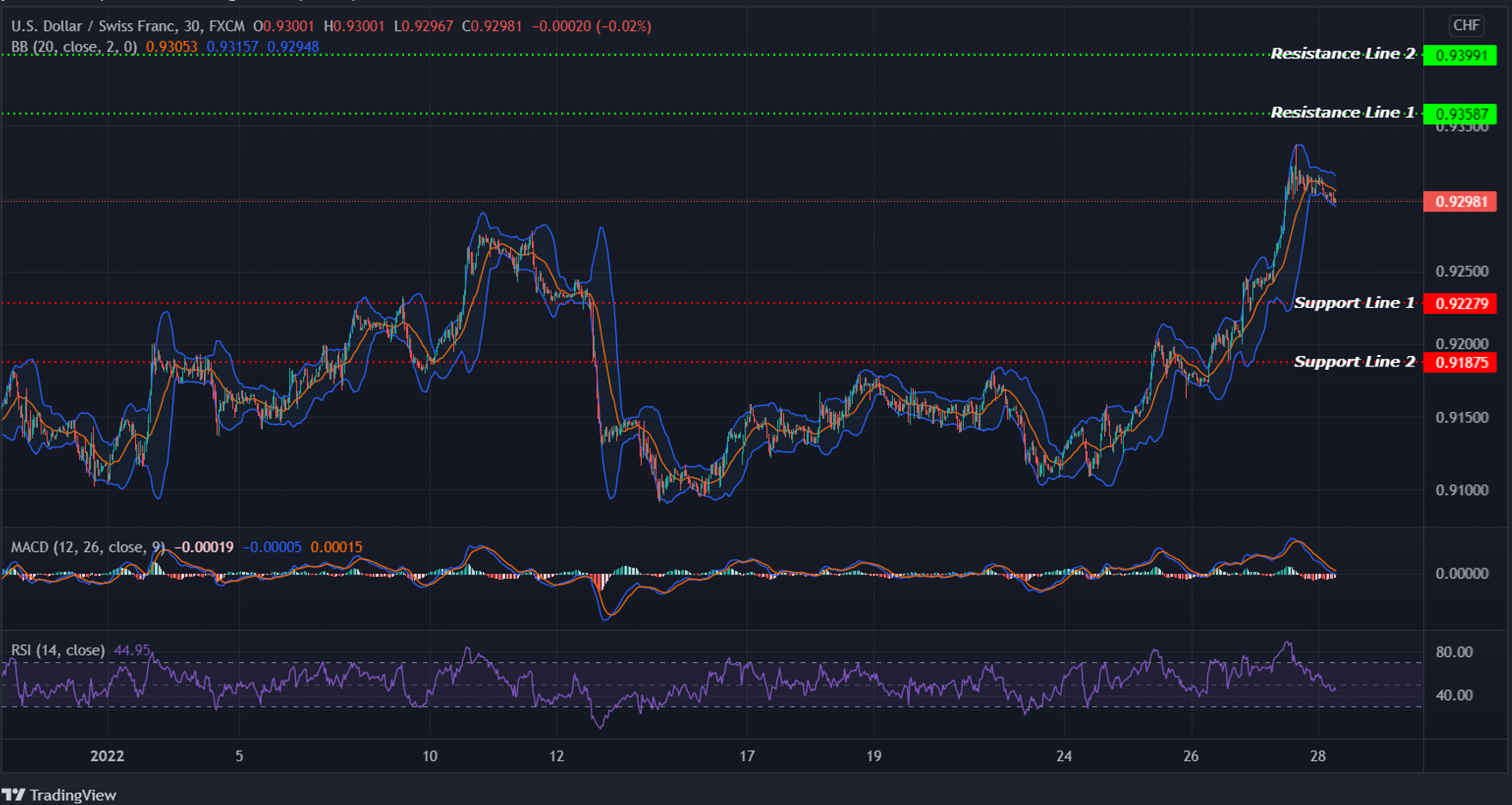Click the green 0.93587 price label

pos(1462,112)
